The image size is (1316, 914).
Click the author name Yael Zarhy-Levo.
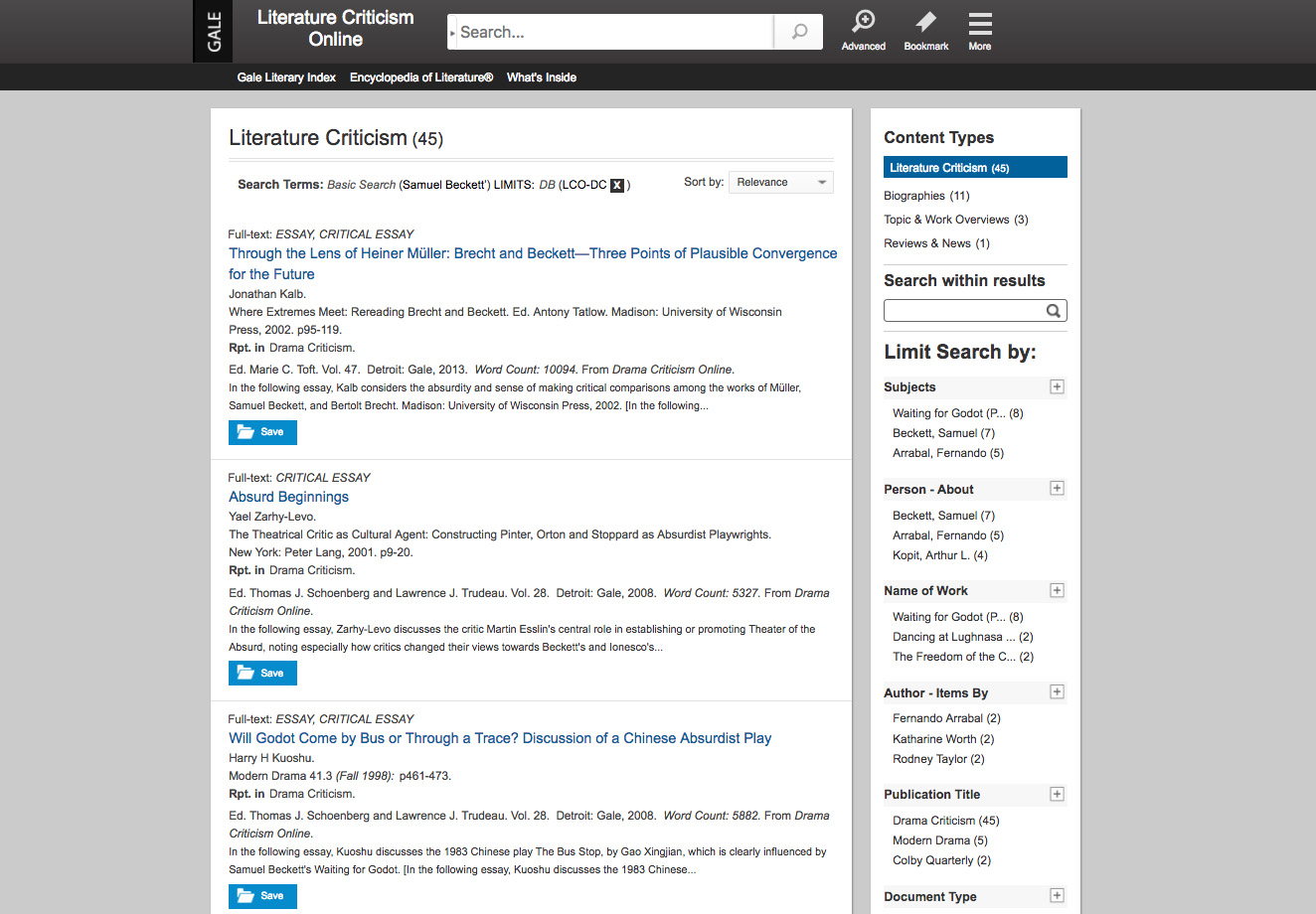272,517
